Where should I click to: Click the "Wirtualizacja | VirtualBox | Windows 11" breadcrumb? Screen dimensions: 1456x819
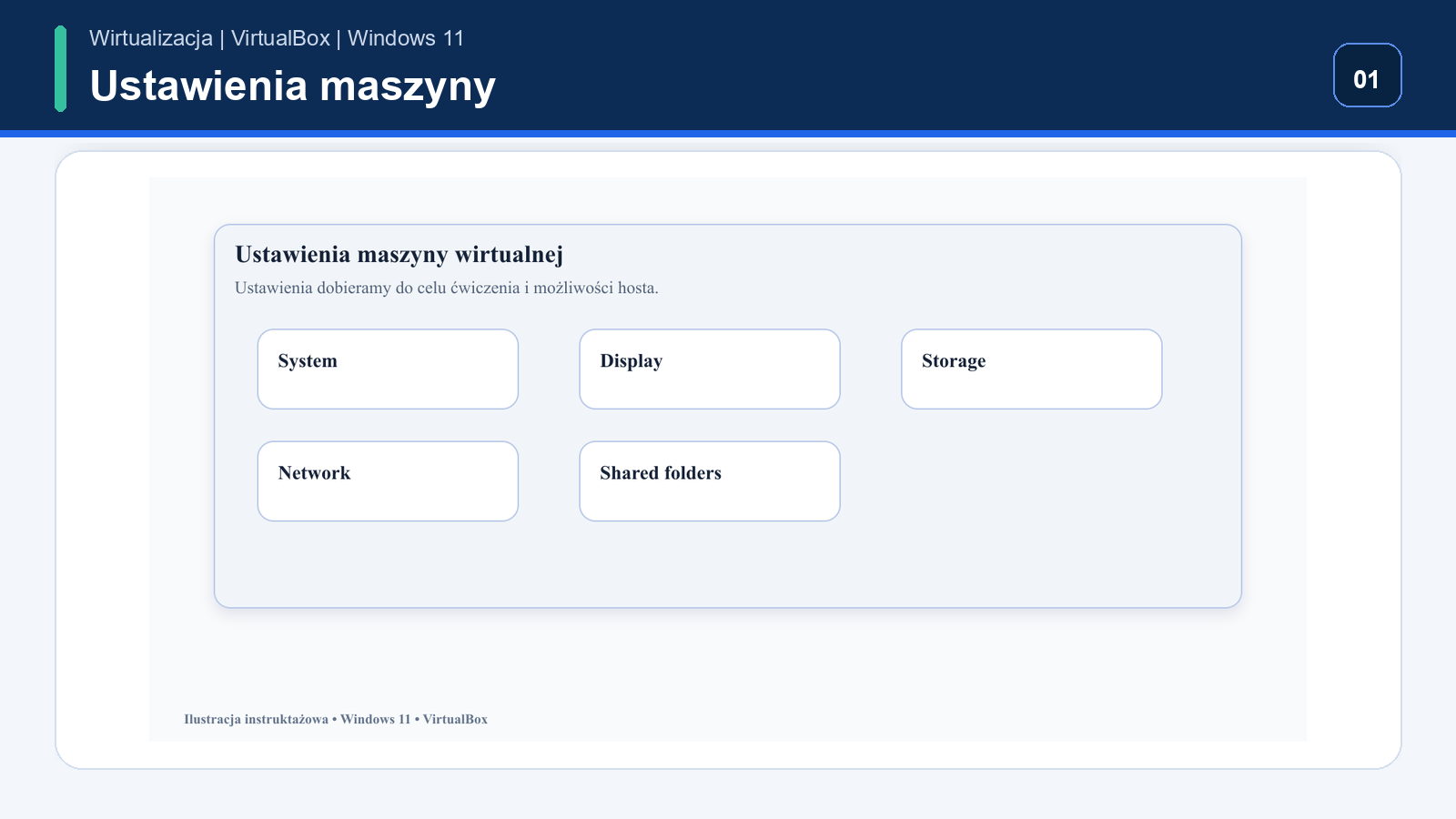tap(277, 38)
